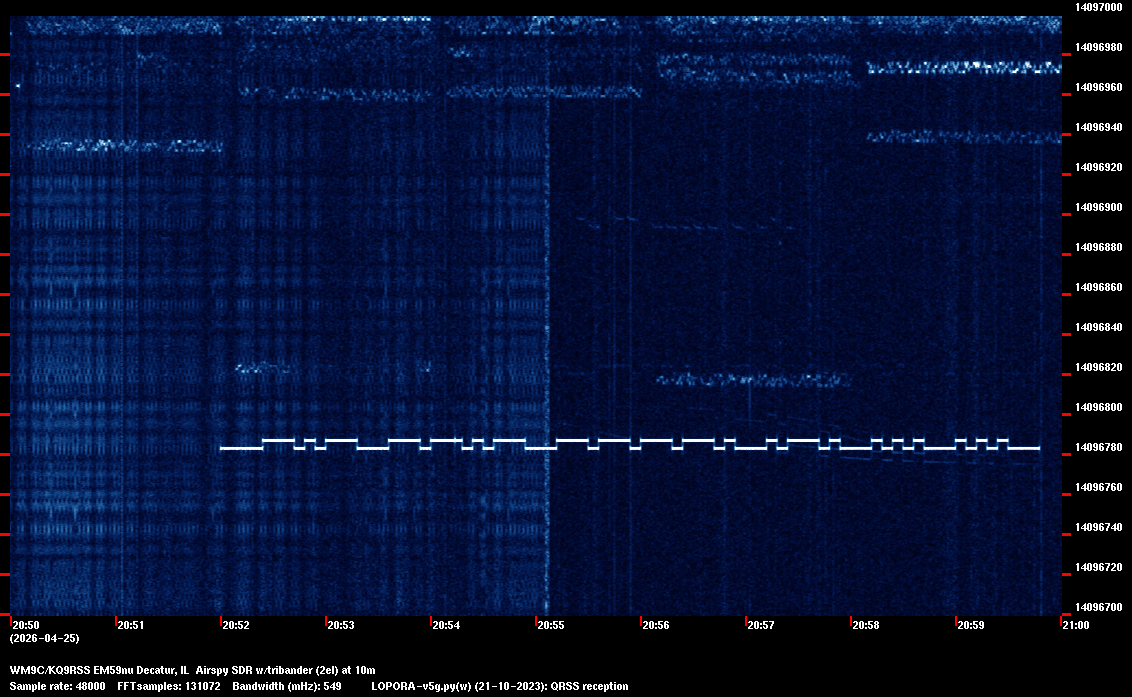The height and width of the screenshot is (697, 1132).
Task: Select the 20:55 time tick label
Action: click(x=551, y=626)
